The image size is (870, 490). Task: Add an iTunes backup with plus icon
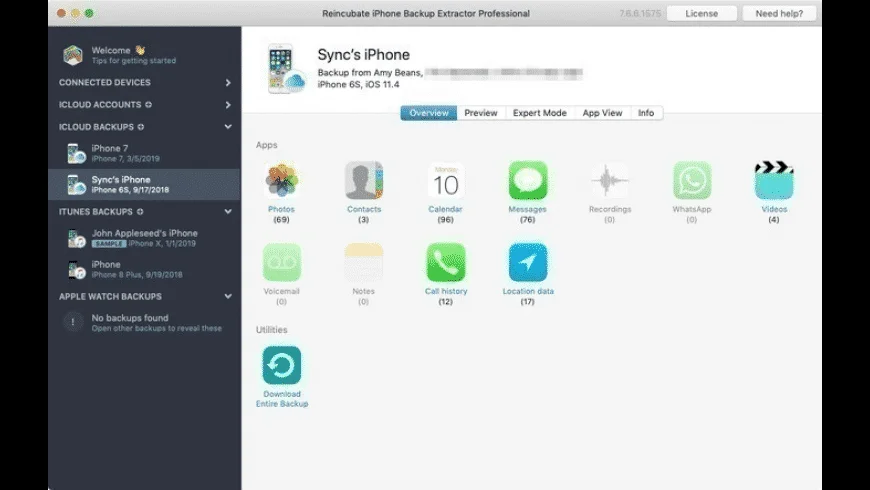[x=140, y=211]
